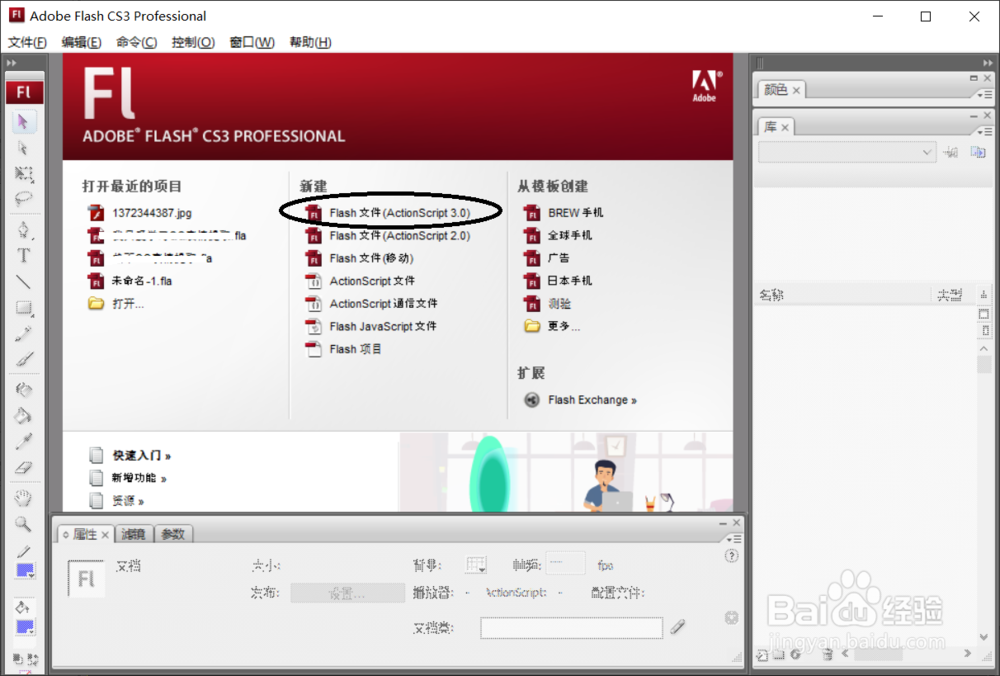Open the stroke color swatch
The width and height of the screenshot is (1000, 676).
coord(25,571)
